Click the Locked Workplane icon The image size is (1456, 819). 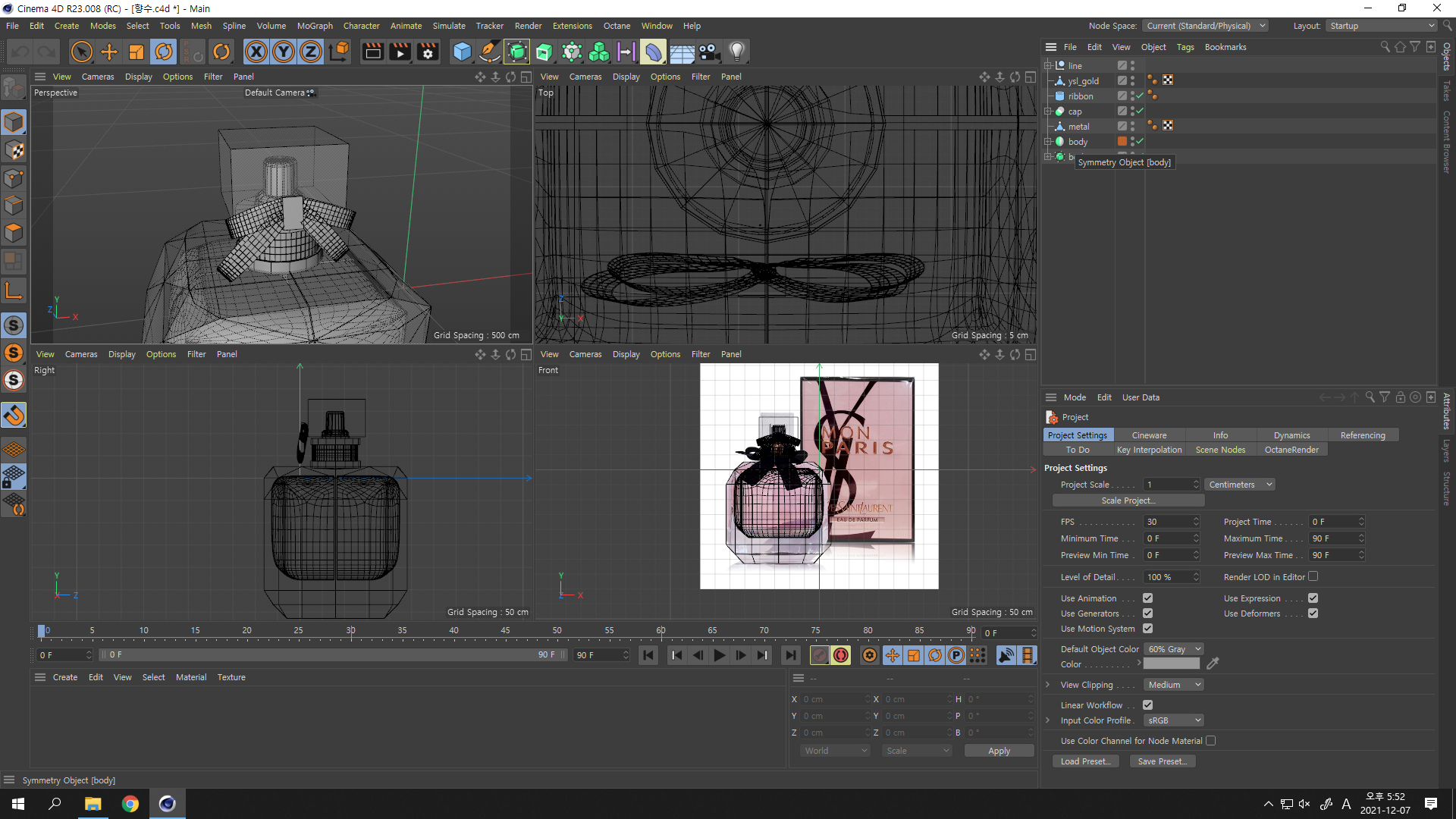tap(14, 477)
